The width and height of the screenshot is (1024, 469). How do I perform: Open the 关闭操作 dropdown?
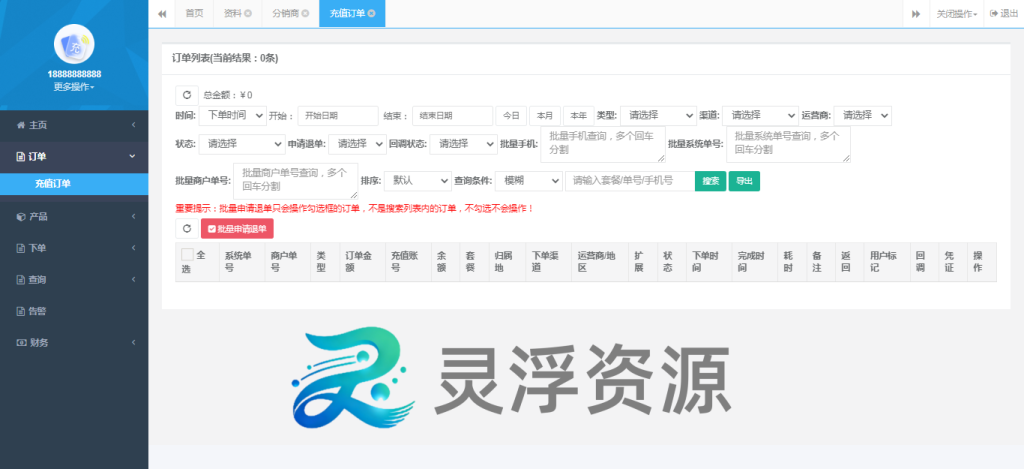pos(957,14)
